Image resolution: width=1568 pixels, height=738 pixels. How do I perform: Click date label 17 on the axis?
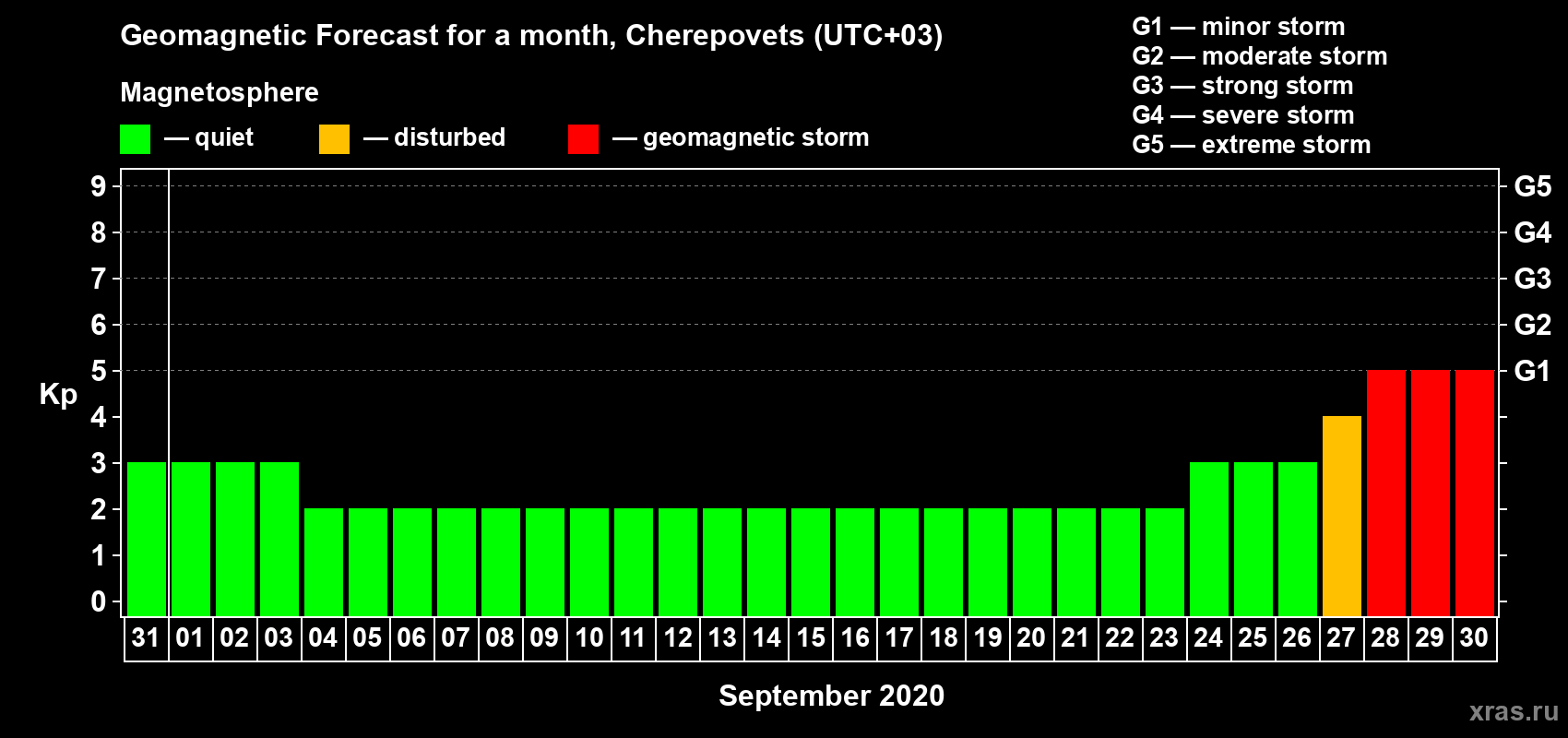pyautogui.click(x=898, y=637)
